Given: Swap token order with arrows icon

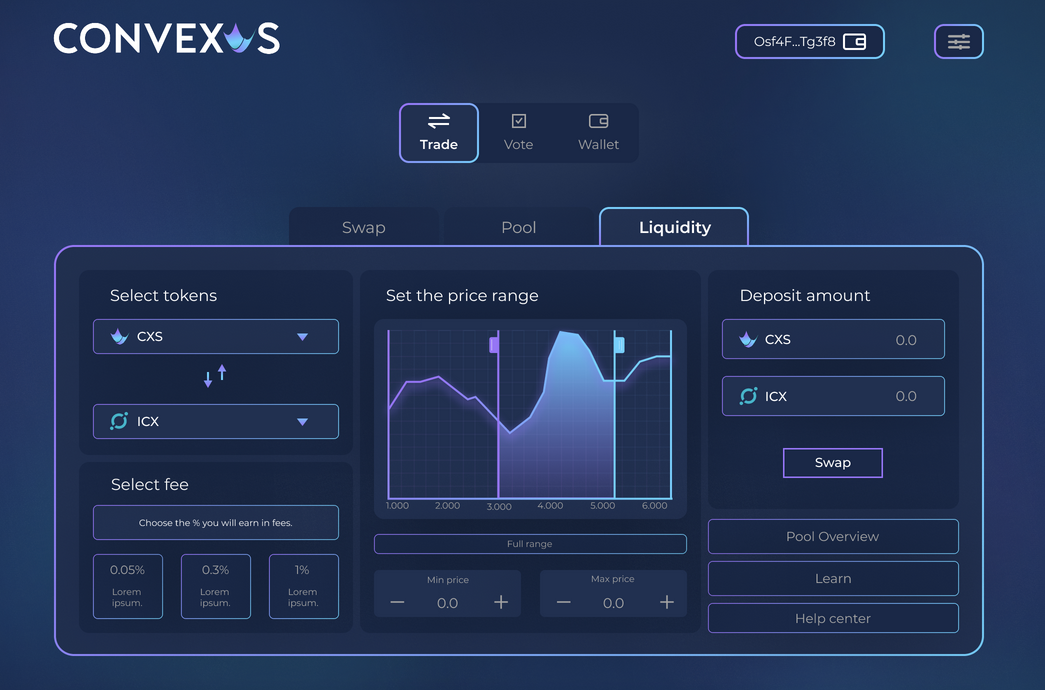Looking at the screenshot, I should (215, 376).
